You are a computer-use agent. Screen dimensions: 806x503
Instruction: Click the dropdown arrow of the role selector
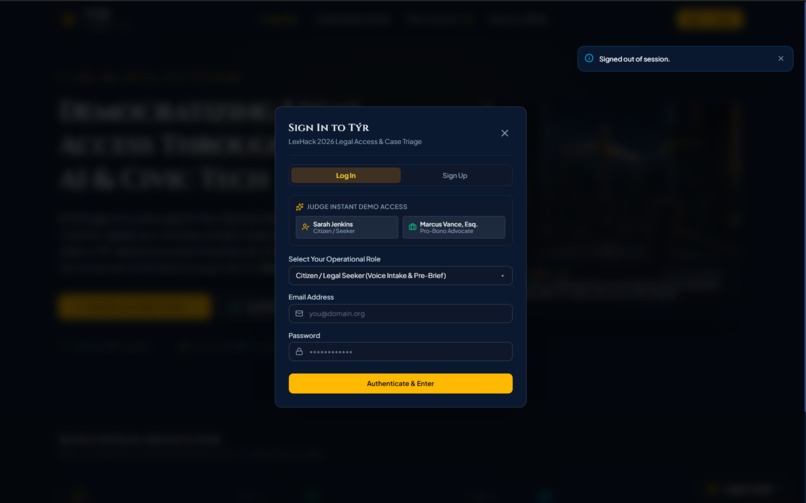502,276
